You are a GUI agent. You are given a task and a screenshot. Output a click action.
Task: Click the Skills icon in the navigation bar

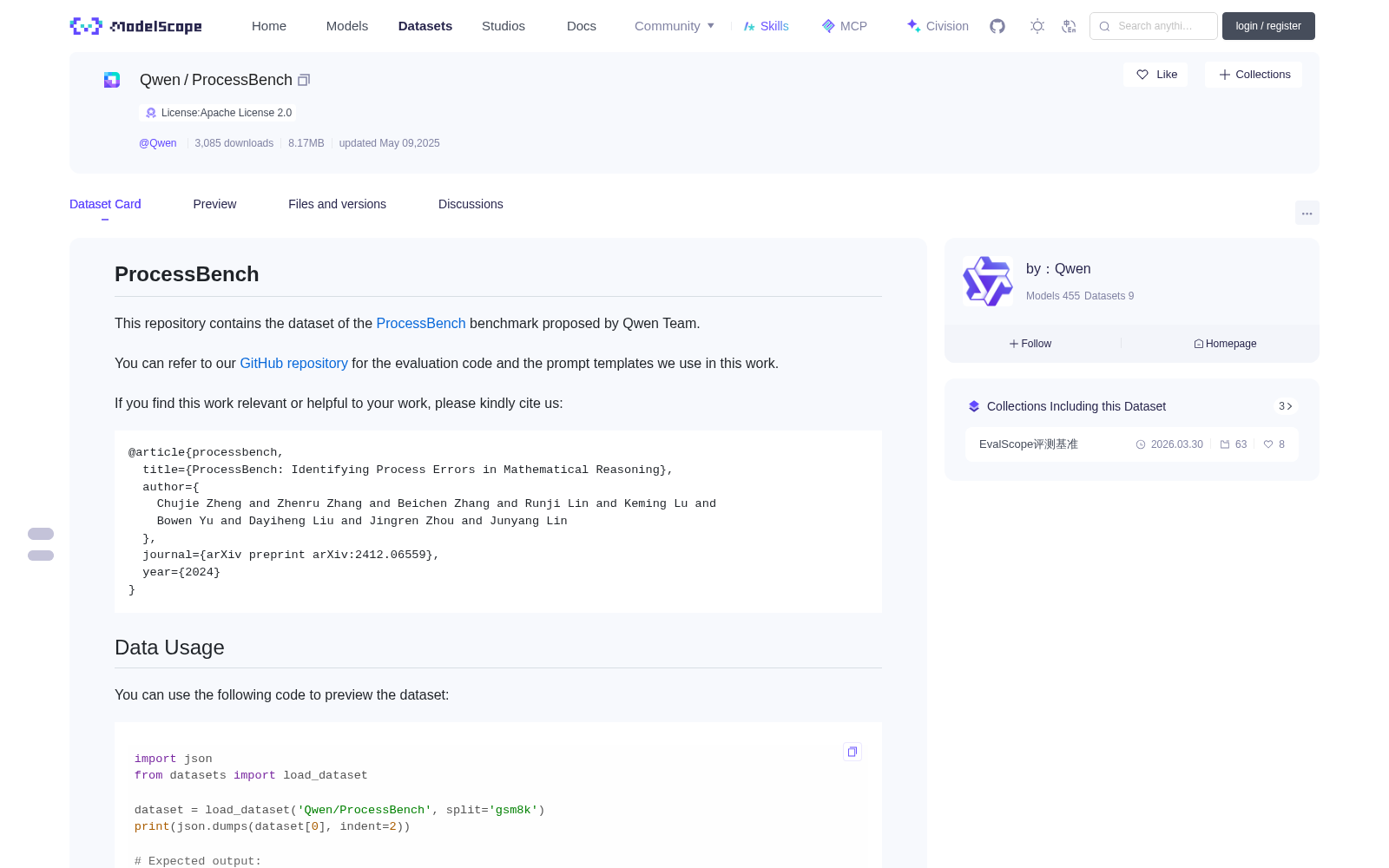coord(749,26)
